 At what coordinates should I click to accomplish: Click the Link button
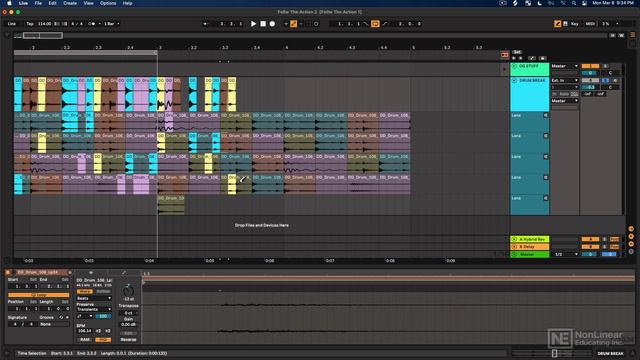(x=12, y=24)
